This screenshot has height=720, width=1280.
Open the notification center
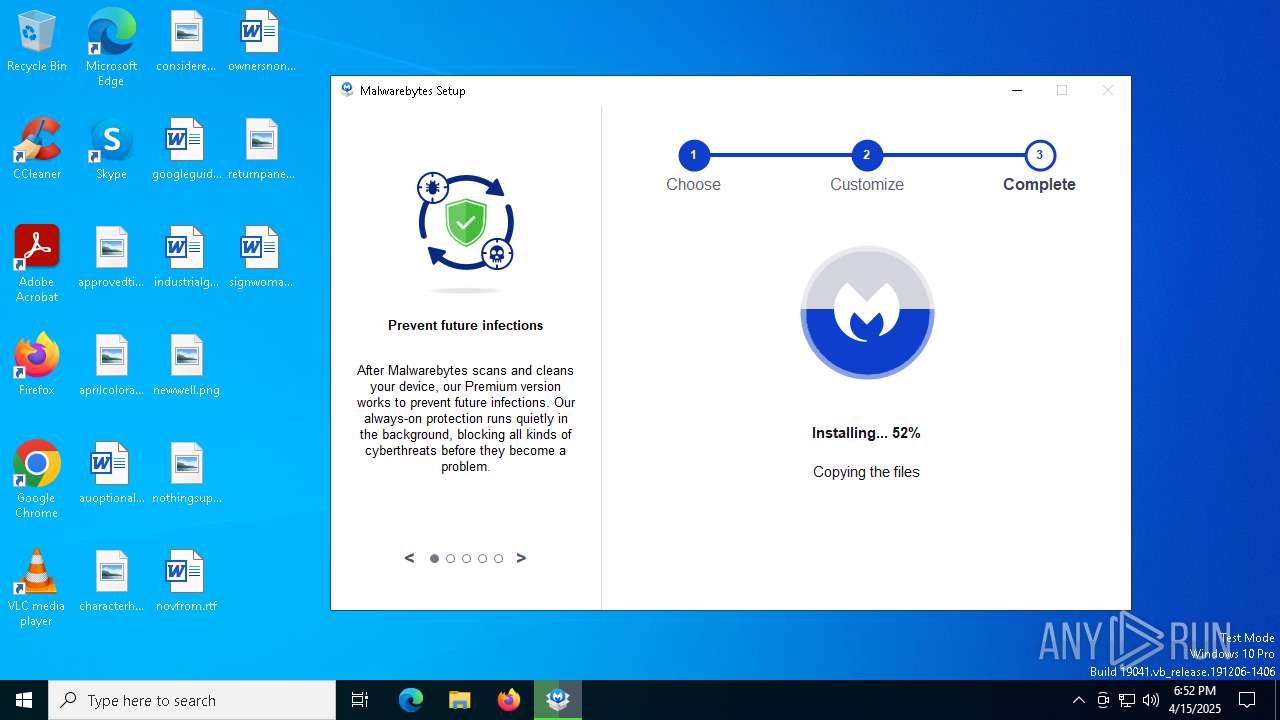click(1247, 700)
